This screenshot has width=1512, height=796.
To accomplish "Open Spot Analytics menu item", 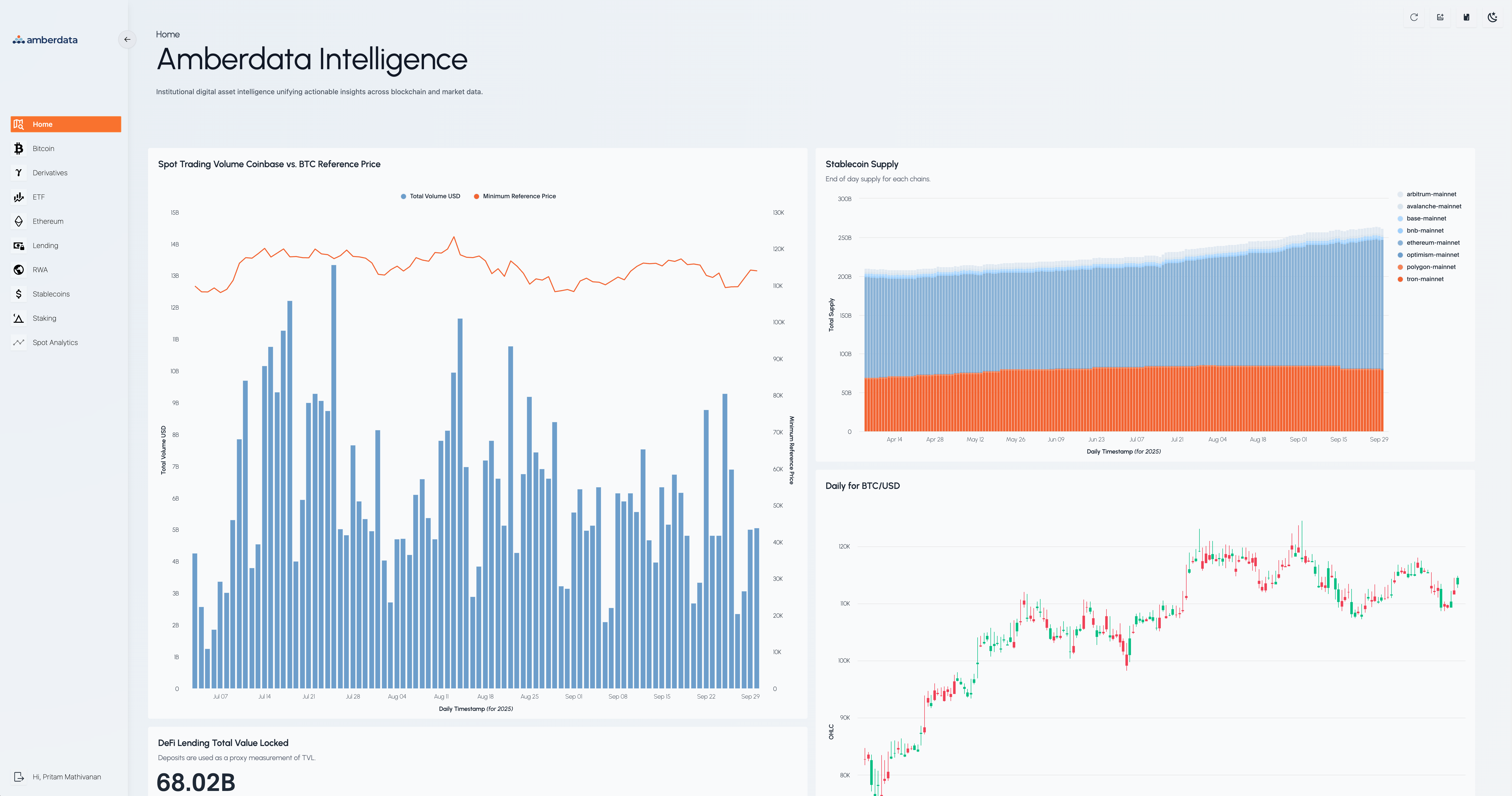I will tap(55, 342).
